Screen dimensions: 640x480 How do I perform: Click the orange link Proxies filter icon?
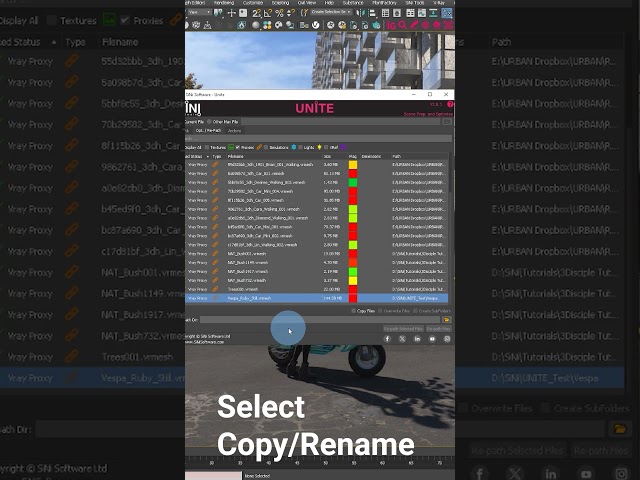coord(259,147)
